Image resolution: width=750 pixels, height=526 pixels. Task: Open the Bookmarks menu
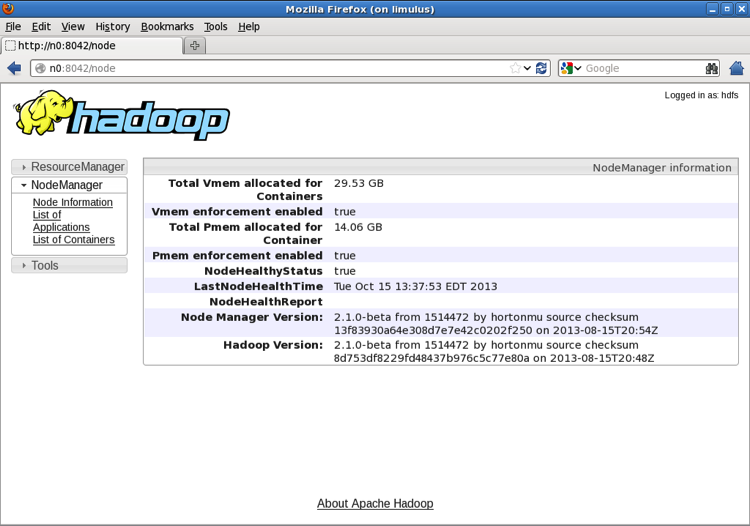(x=167, y=27)
